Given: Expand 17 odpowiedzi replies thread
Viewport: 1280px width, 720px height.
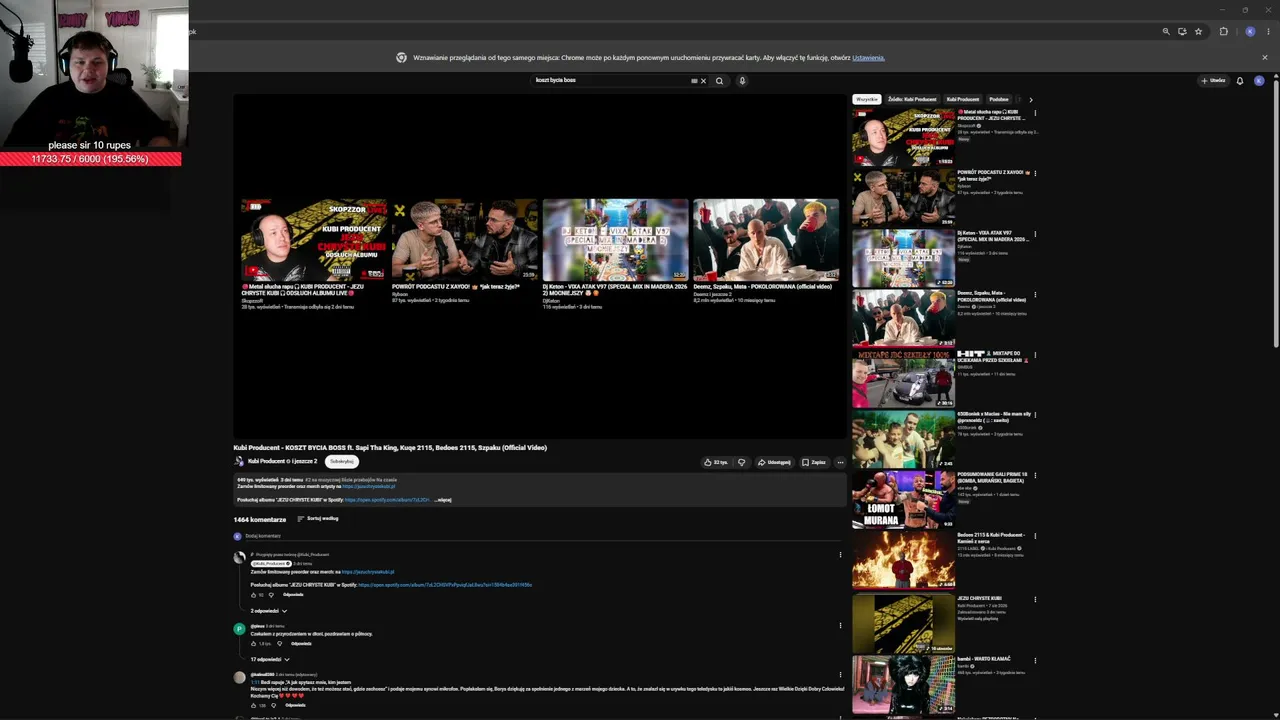Looking at the screenshot, I should click(x=271, y=660).
